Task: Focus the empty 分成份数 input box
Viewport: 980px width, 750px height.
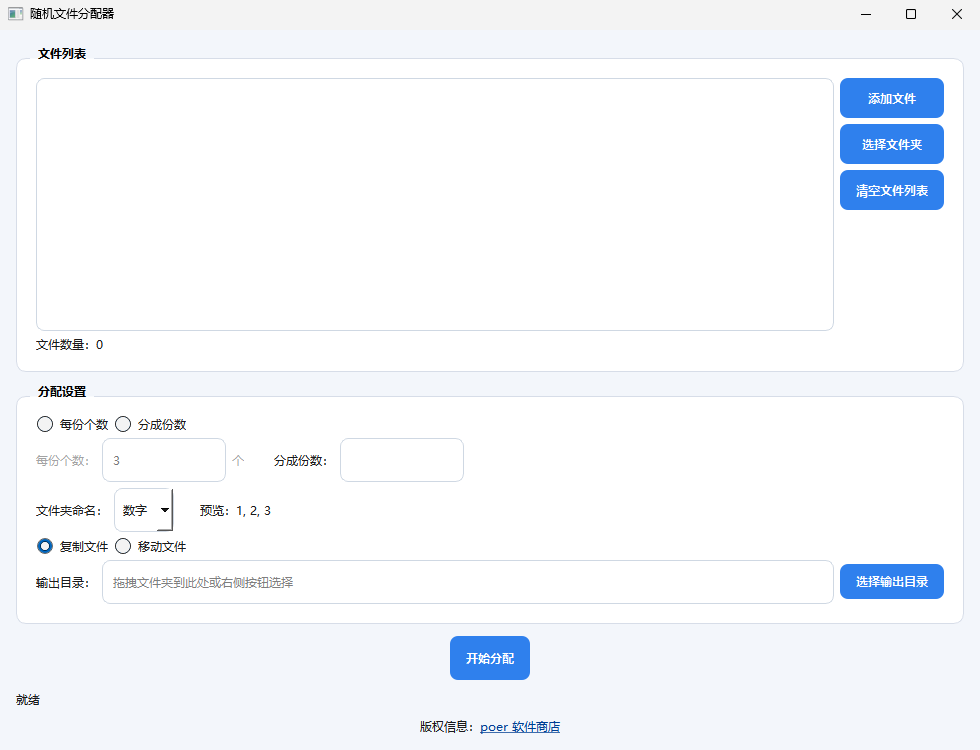Action: [402, 460]
